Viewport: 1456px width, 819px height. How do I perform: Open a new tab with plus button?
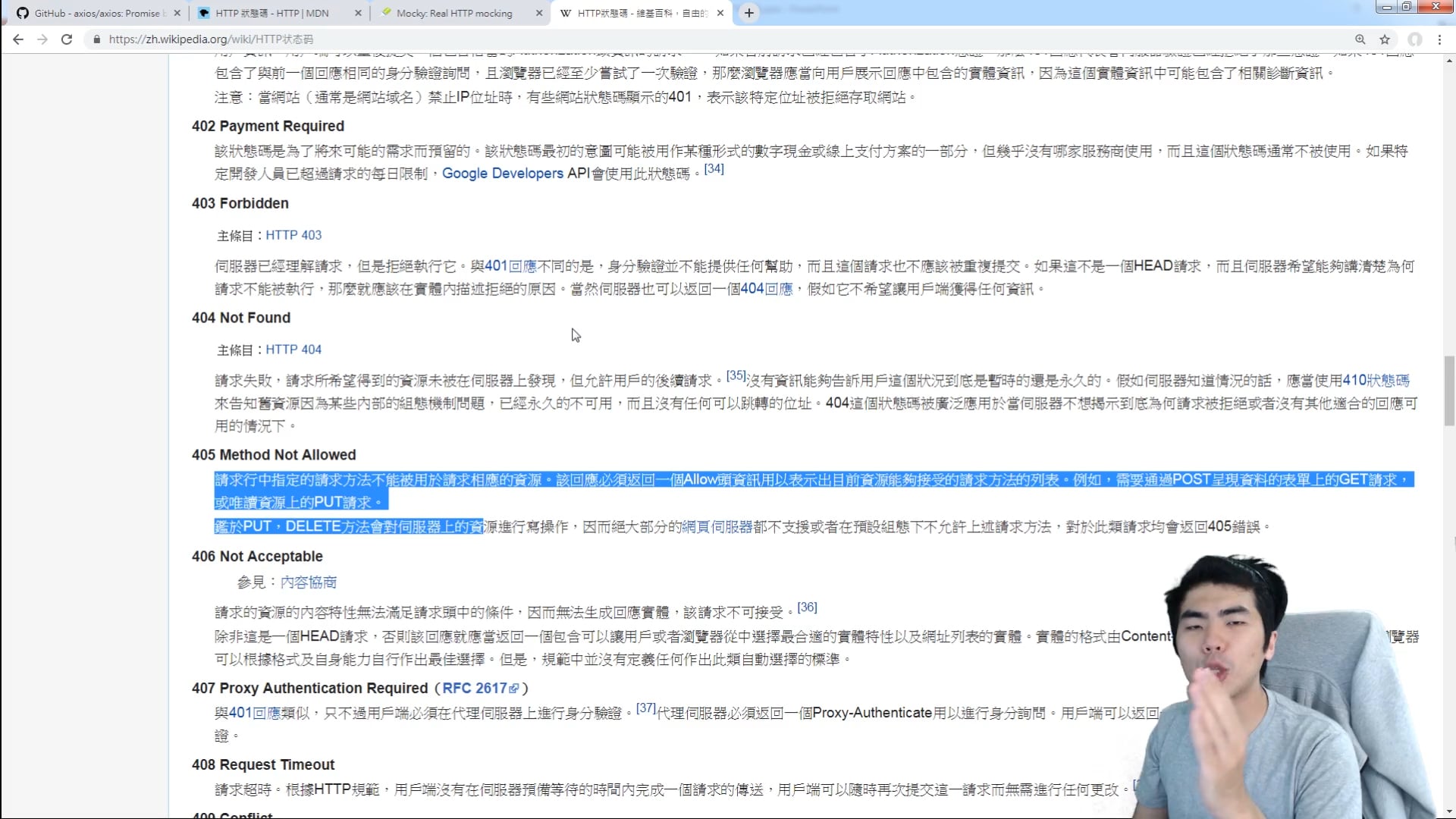coord(748,13)
